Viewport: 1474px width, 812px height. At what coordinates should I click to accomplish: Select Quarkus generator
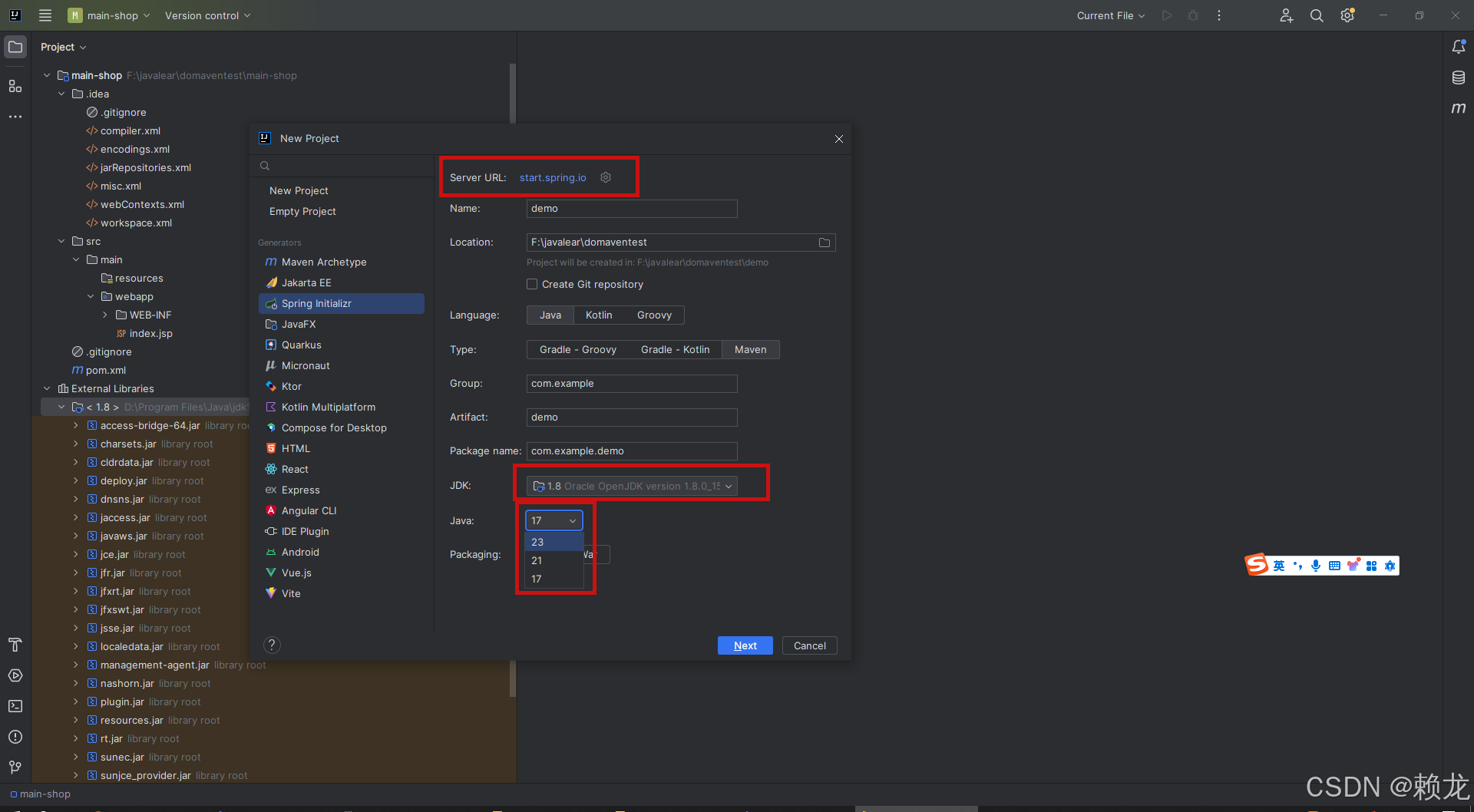pos(342,345)
